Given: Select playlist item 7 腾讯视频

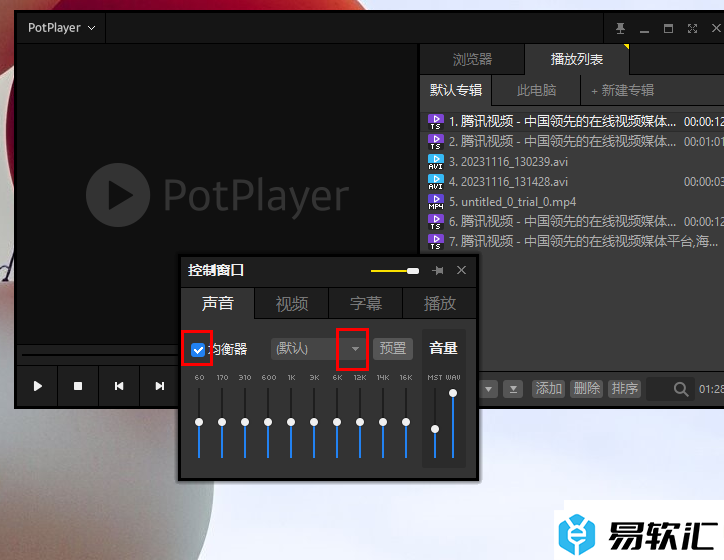Looking at the screenshot, I should click(x=573, y=241).
